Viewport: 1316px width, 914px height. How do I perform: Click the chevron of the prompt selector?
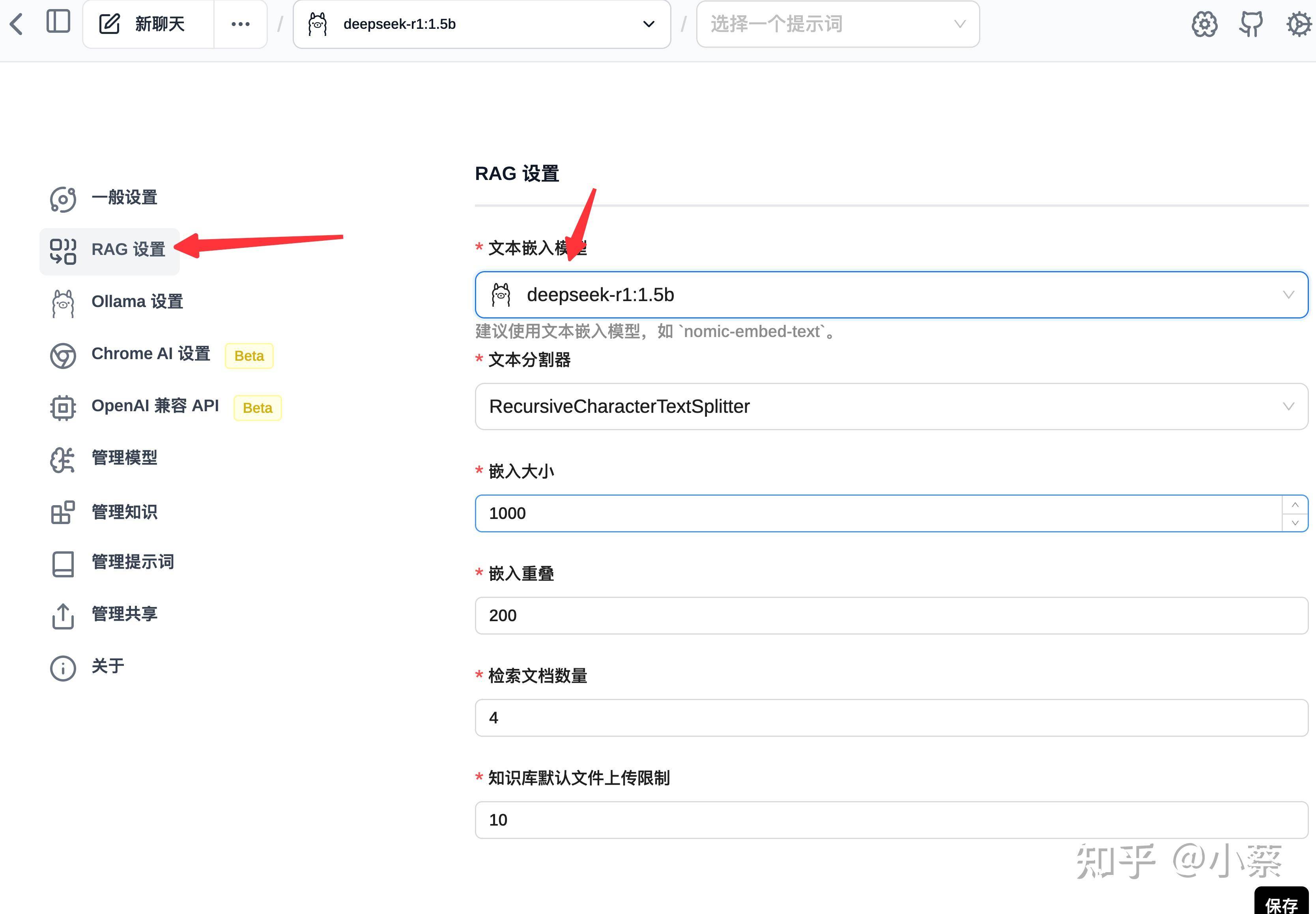[x=960, y=24]
